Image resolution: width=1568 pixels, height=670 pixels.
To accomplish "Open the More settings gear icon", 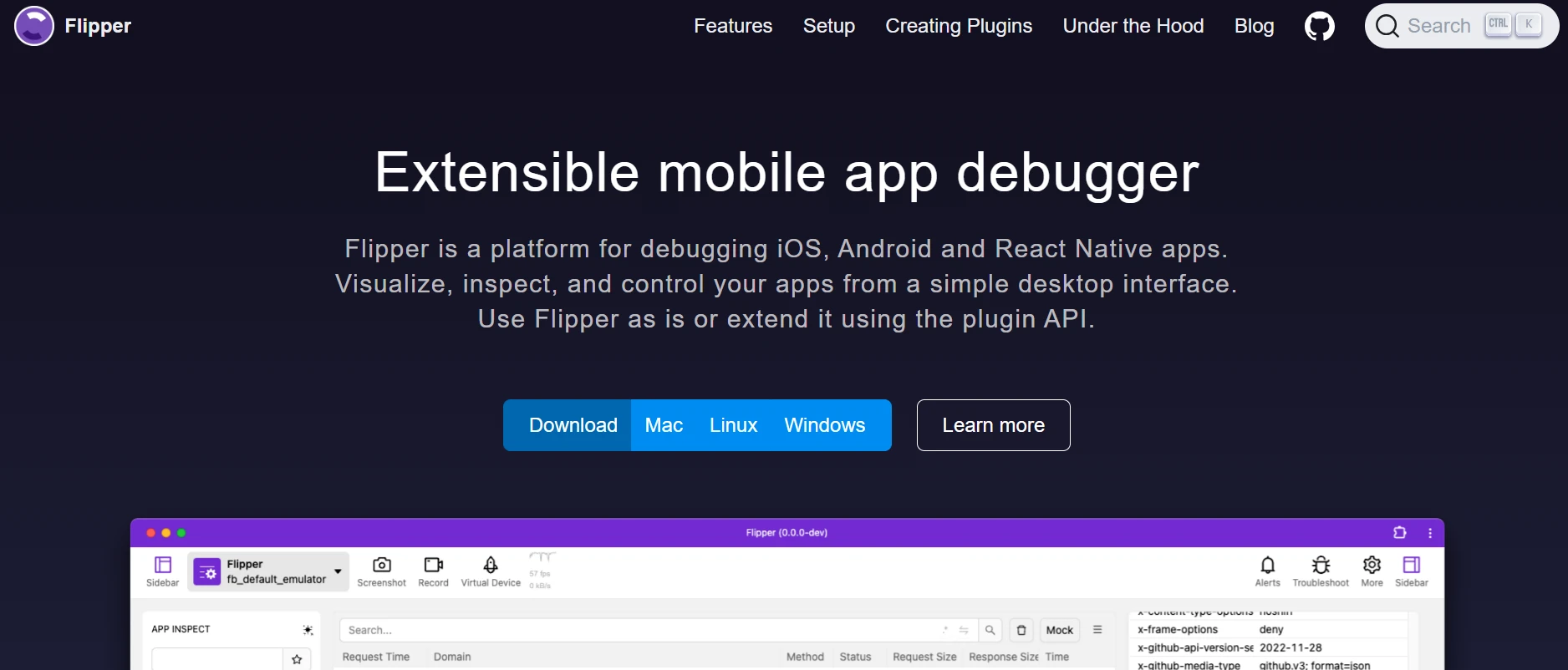I will click(x=1372, y=566).
